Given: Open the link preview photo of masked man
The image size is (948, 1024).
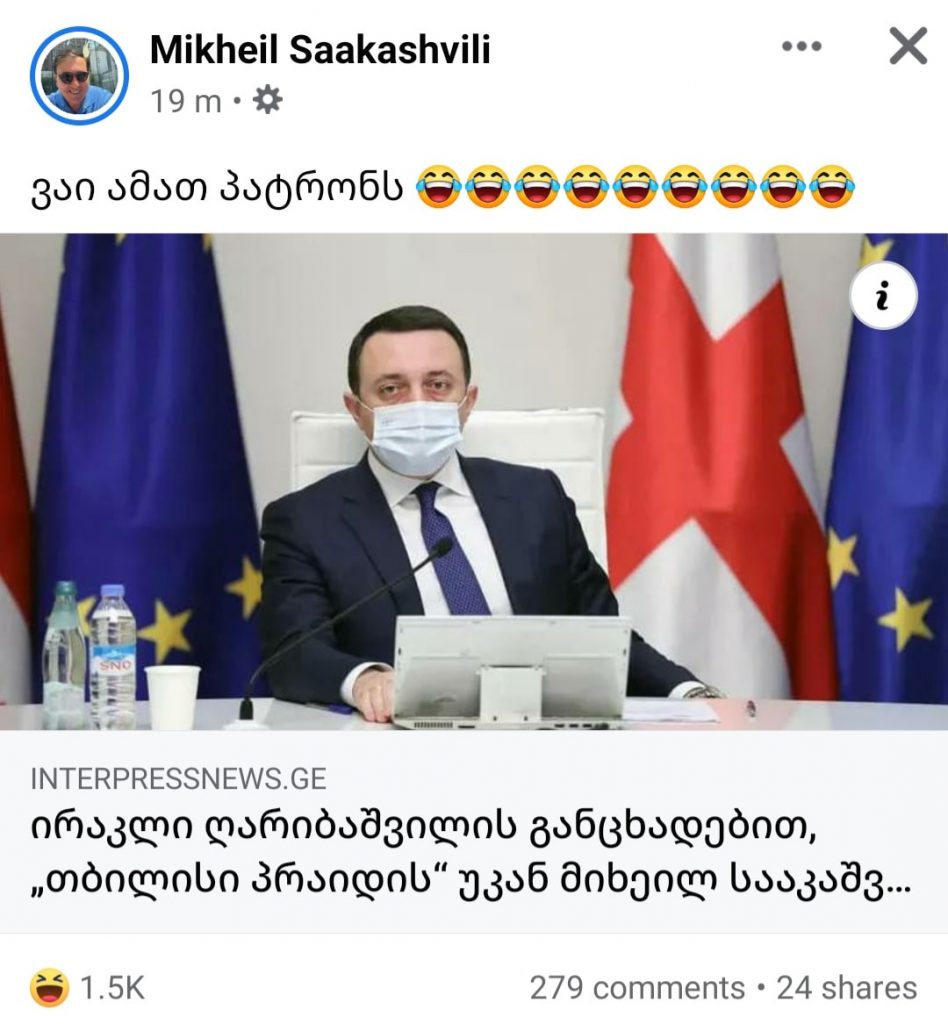Looking at the screenshot, I should (474, 481).
